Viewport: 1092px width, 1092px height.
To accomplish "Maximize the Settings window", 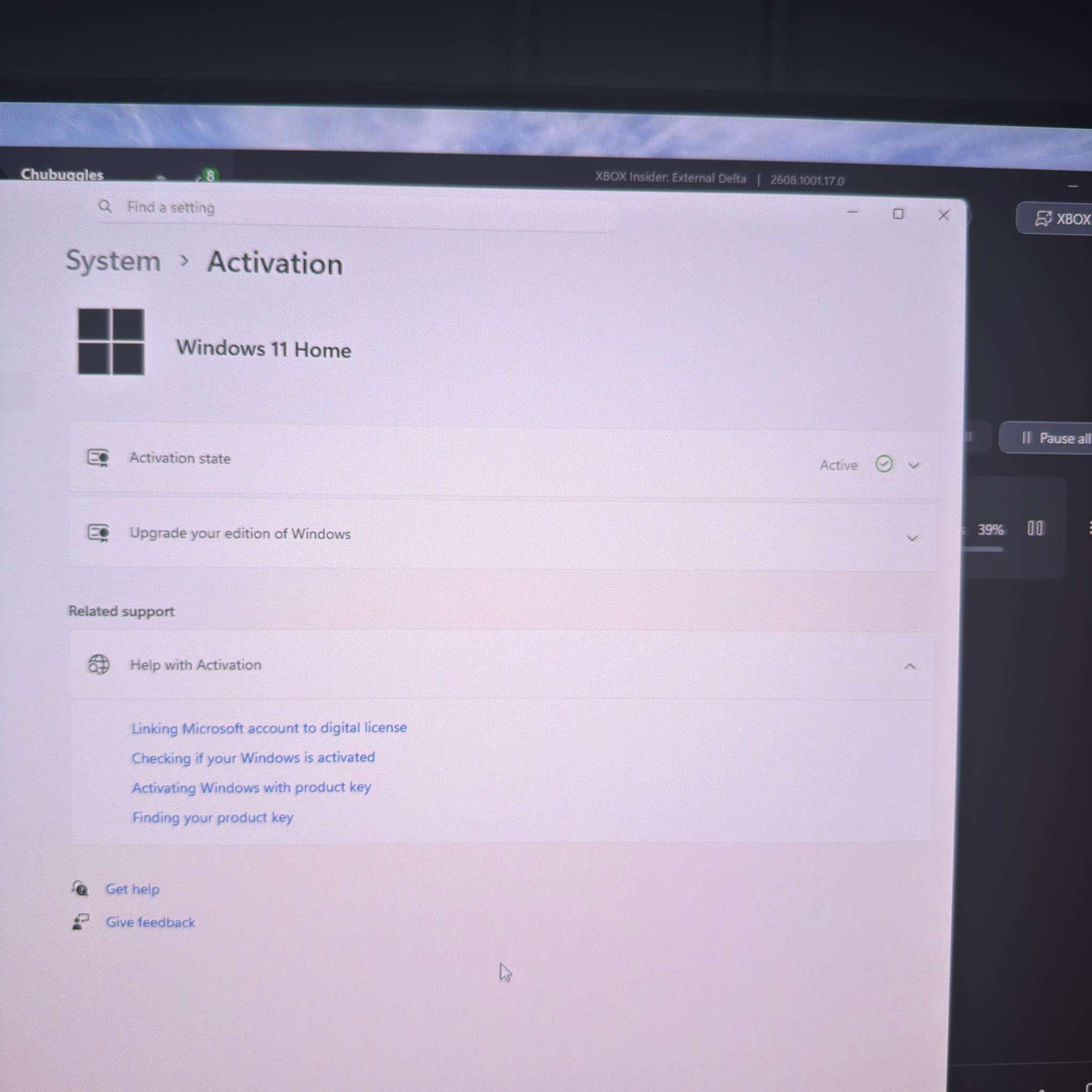I will (897, 214).
